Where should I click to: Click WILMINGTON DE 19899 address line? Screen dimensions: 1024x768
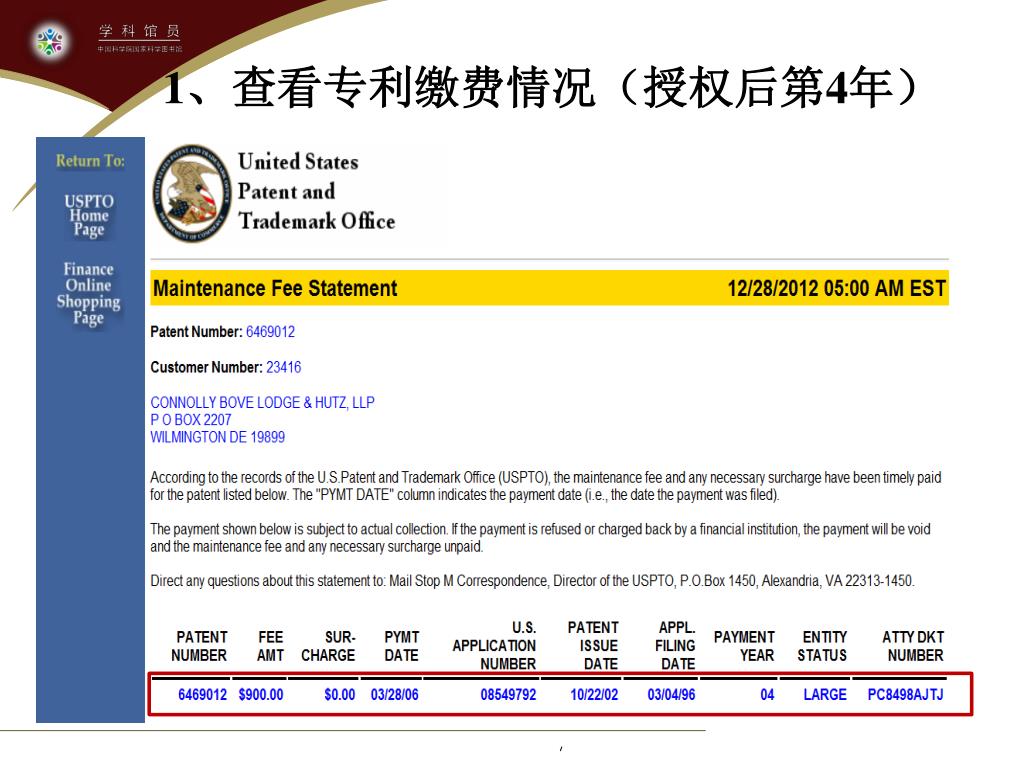[x=217, y=437]
